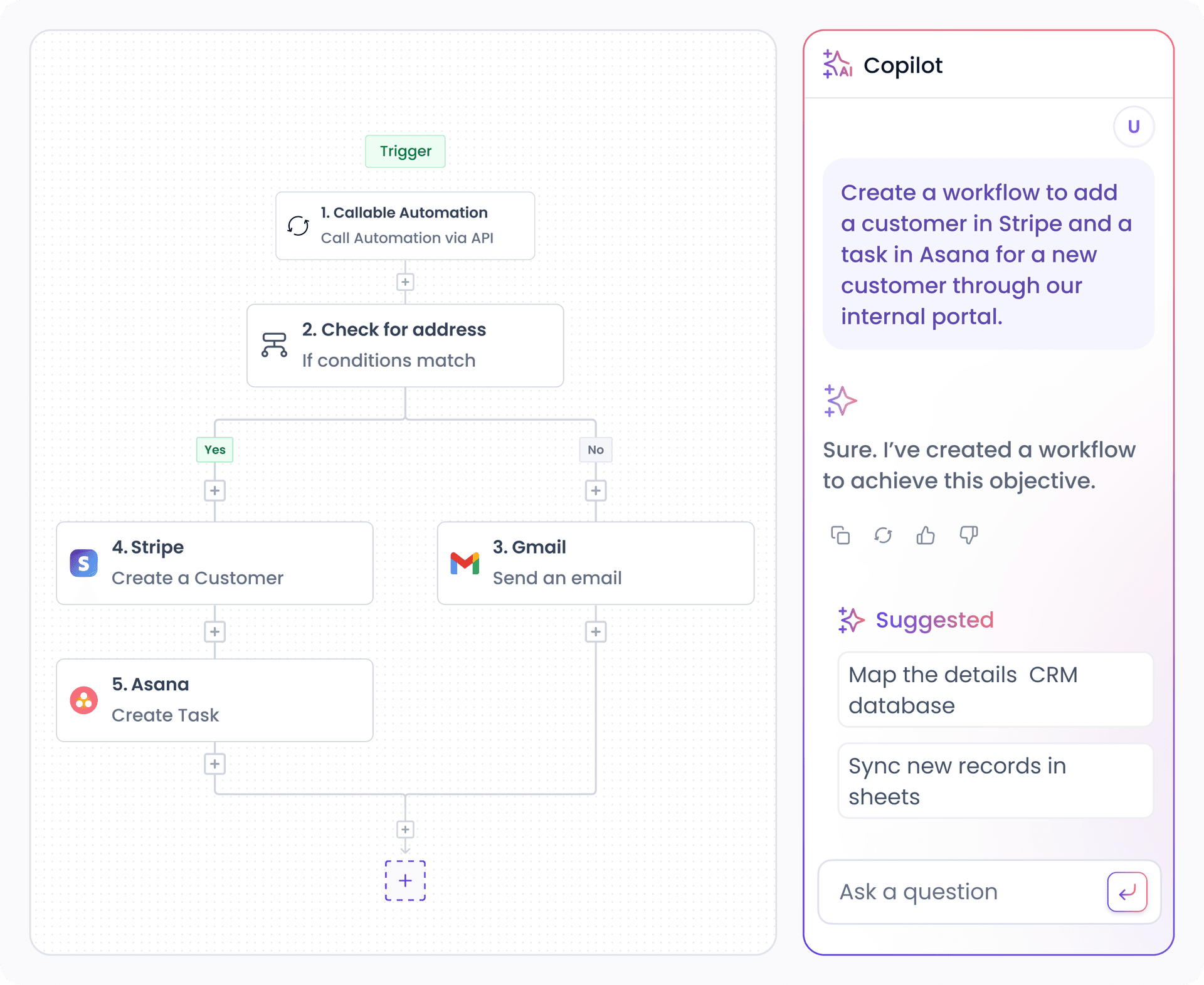Select the Asana icon on step 5
Screen dimensions: 1204x985
coord(83,700)
